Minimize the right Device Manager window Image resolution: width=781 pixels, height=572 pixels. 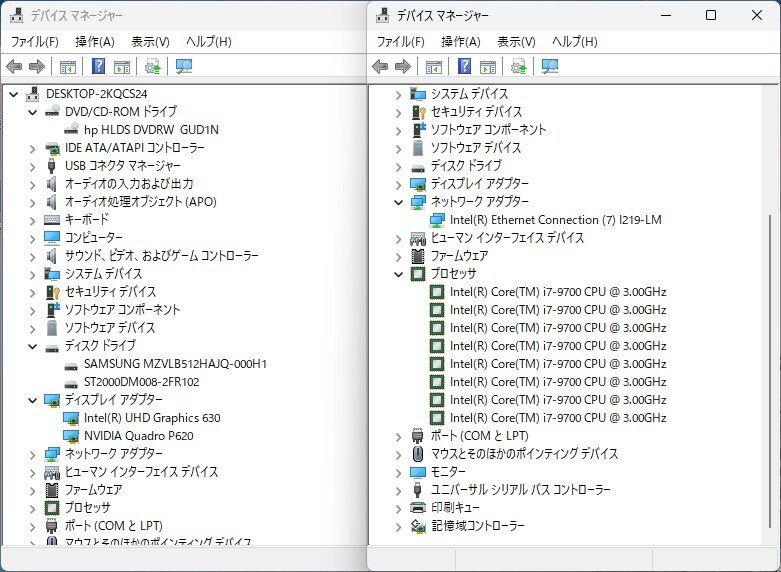[666, 15]
